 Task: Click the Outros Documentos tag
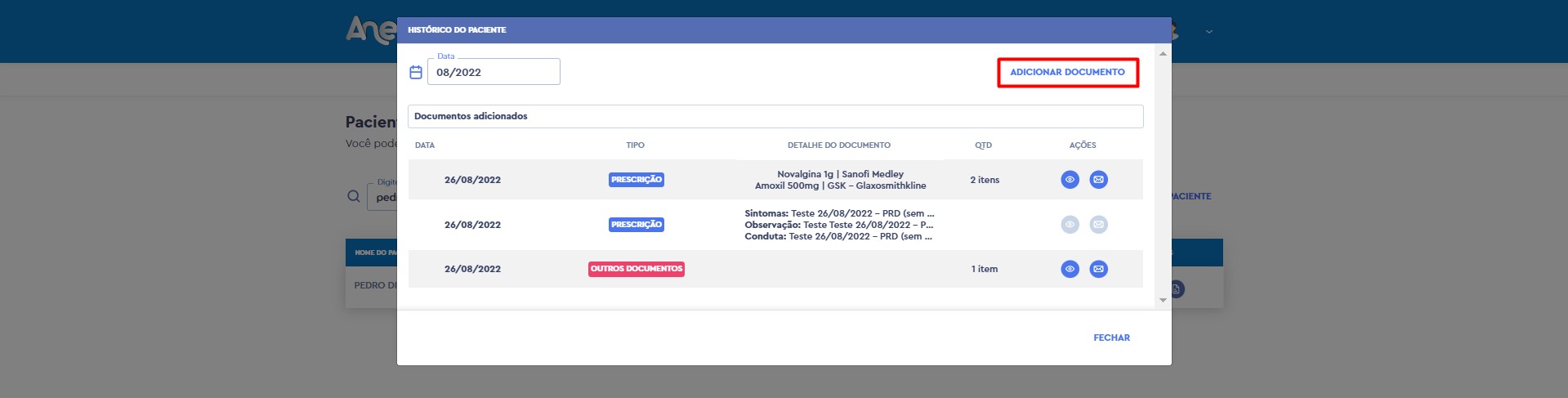637,269
